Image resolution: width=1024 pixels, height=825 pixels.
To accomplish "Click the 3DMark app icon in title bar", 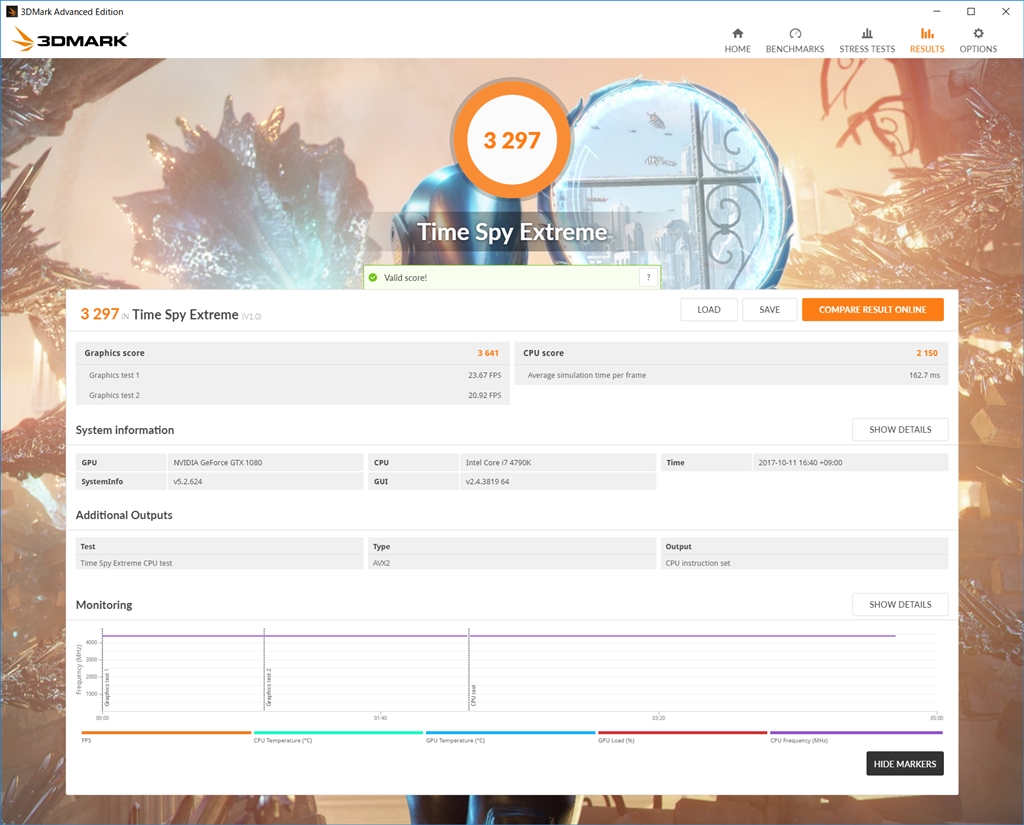I will (x=11, y=12).
